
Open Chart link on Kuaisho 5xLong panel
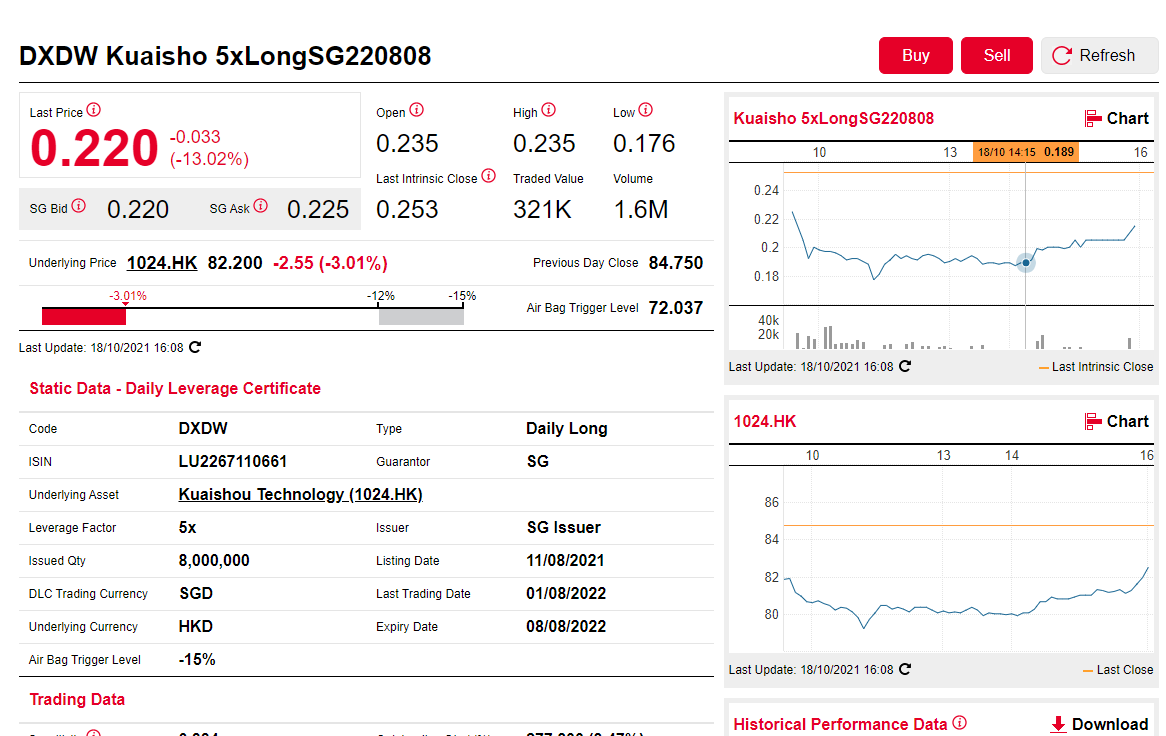click(x=1117, y=118)
